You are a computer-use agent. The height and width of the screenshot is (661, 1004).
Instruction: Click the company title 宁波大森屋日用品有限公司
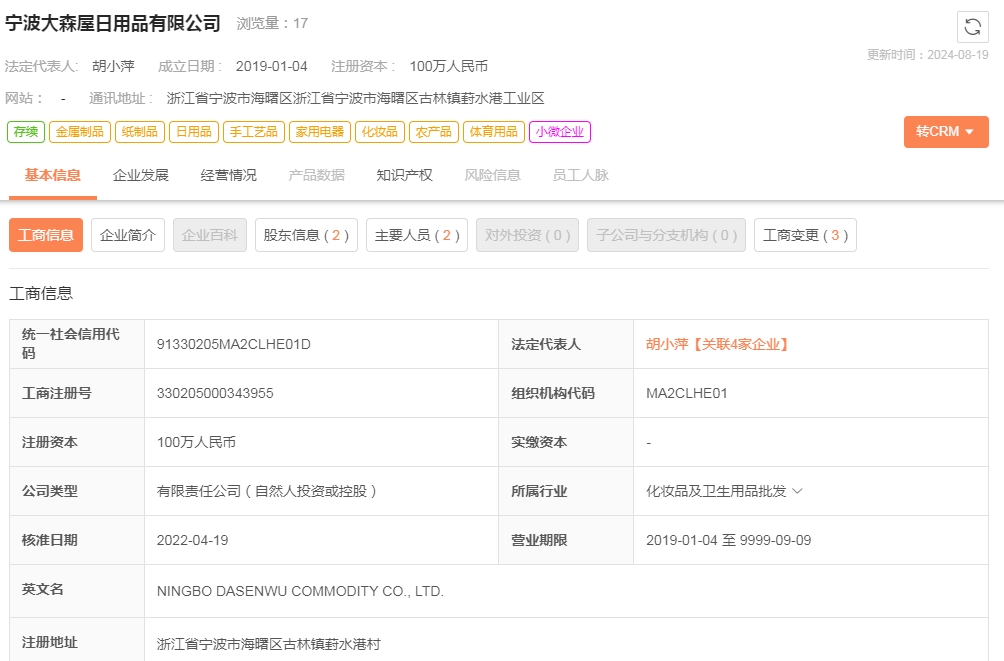pos(113,24)
